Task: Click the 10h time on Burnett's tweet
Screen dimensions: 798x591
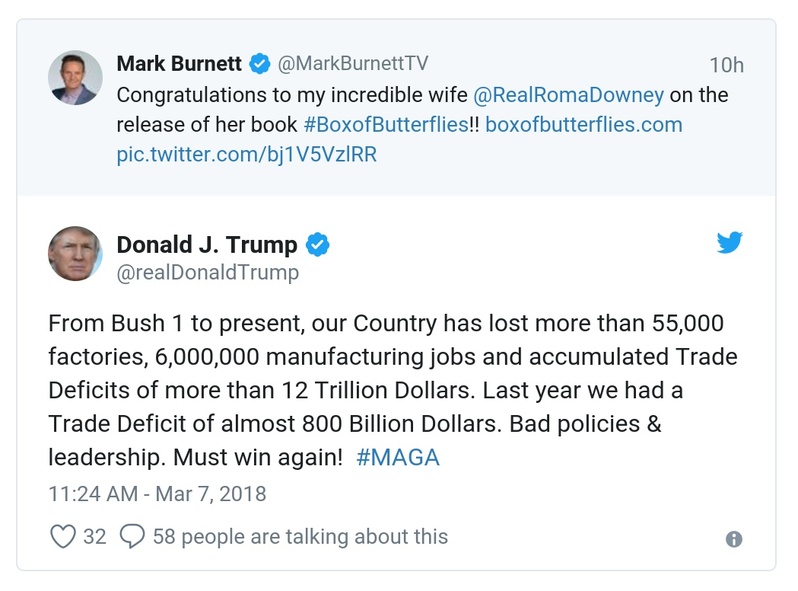Action: pyautogui.click(x=726, y=65)
